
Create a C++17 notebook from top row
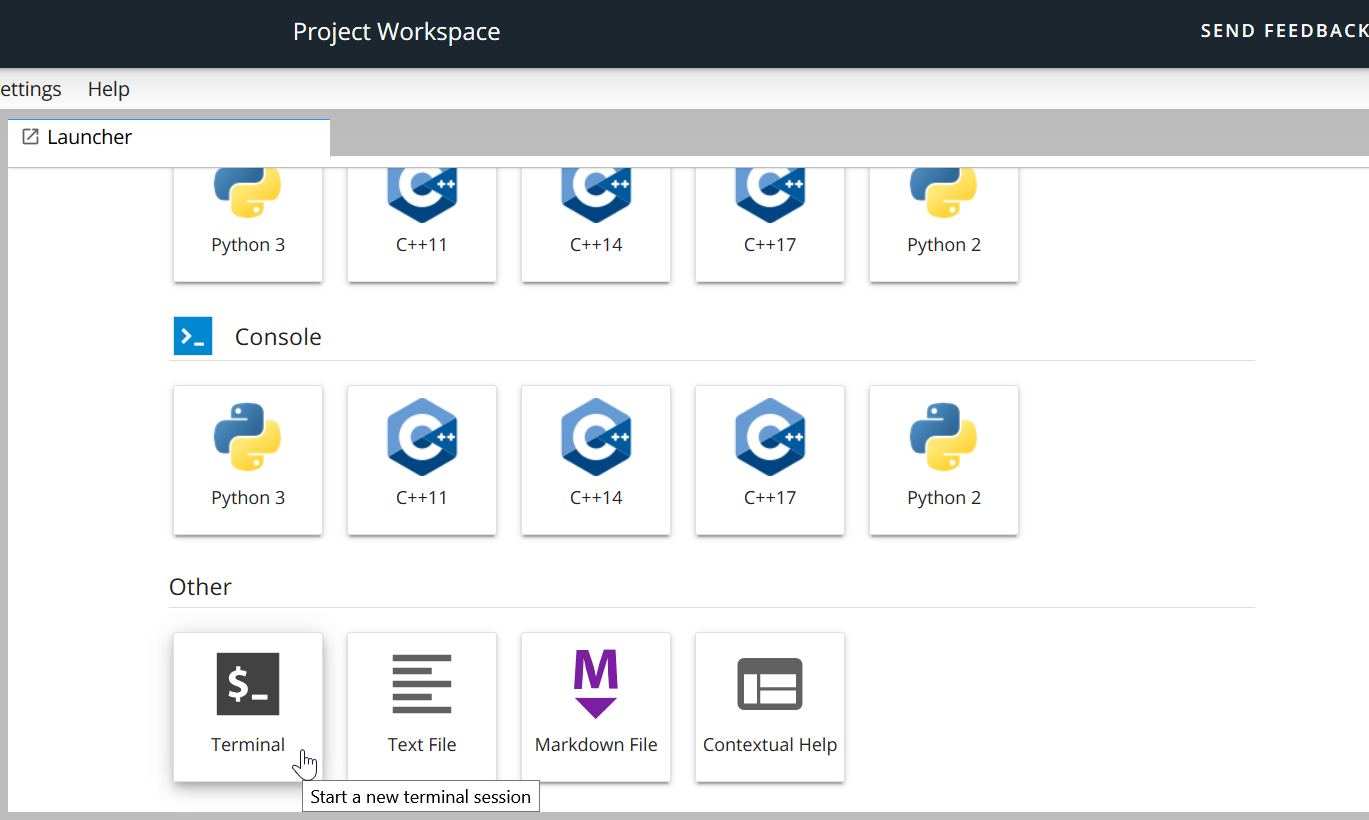click(770, 225)
